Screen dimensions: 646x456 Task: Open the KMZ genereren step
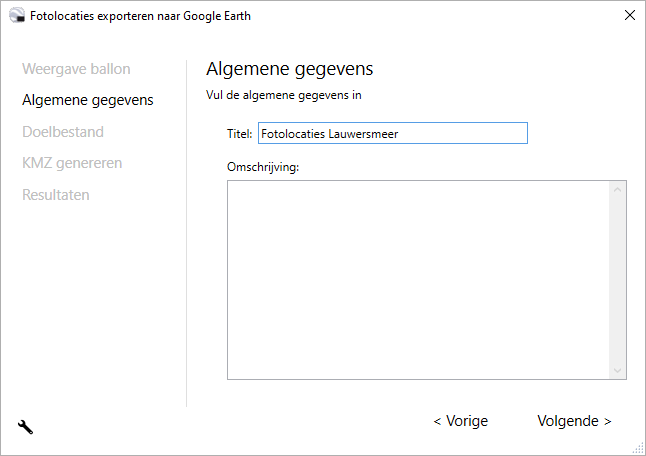[72, 163]
